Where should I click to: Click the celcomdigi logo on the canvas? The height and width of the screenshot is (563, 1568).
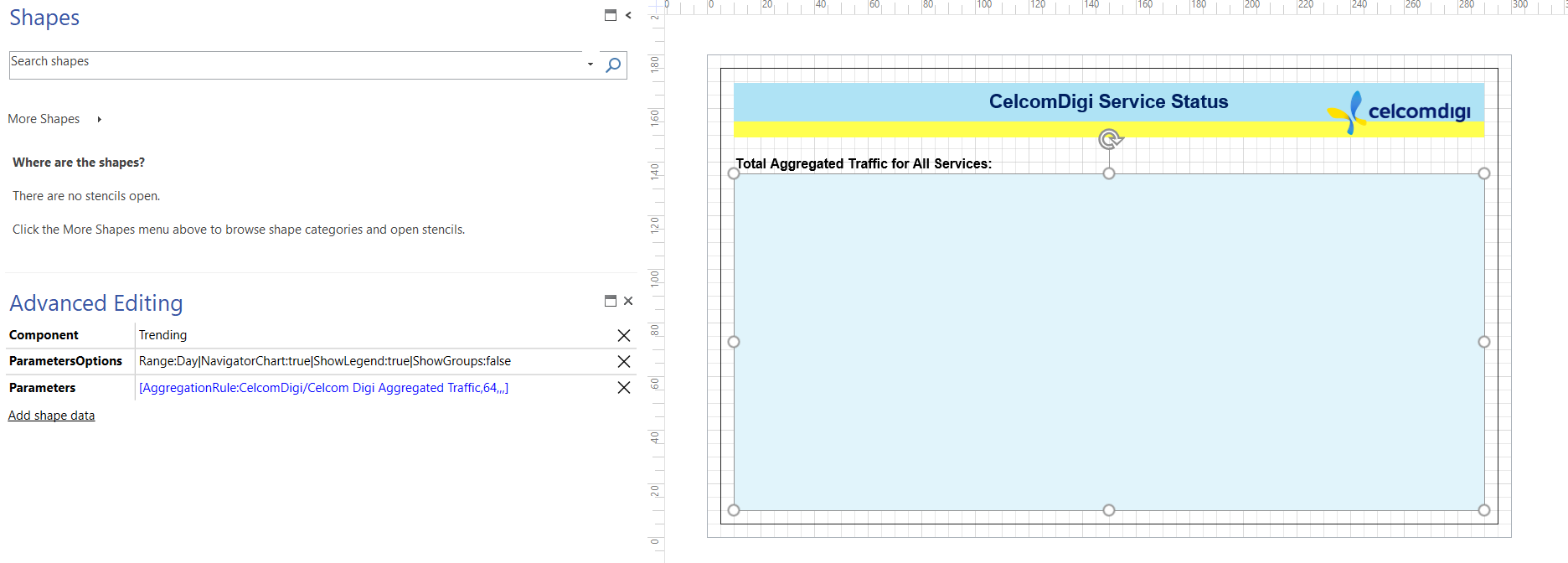click(x=1400, y=111)
